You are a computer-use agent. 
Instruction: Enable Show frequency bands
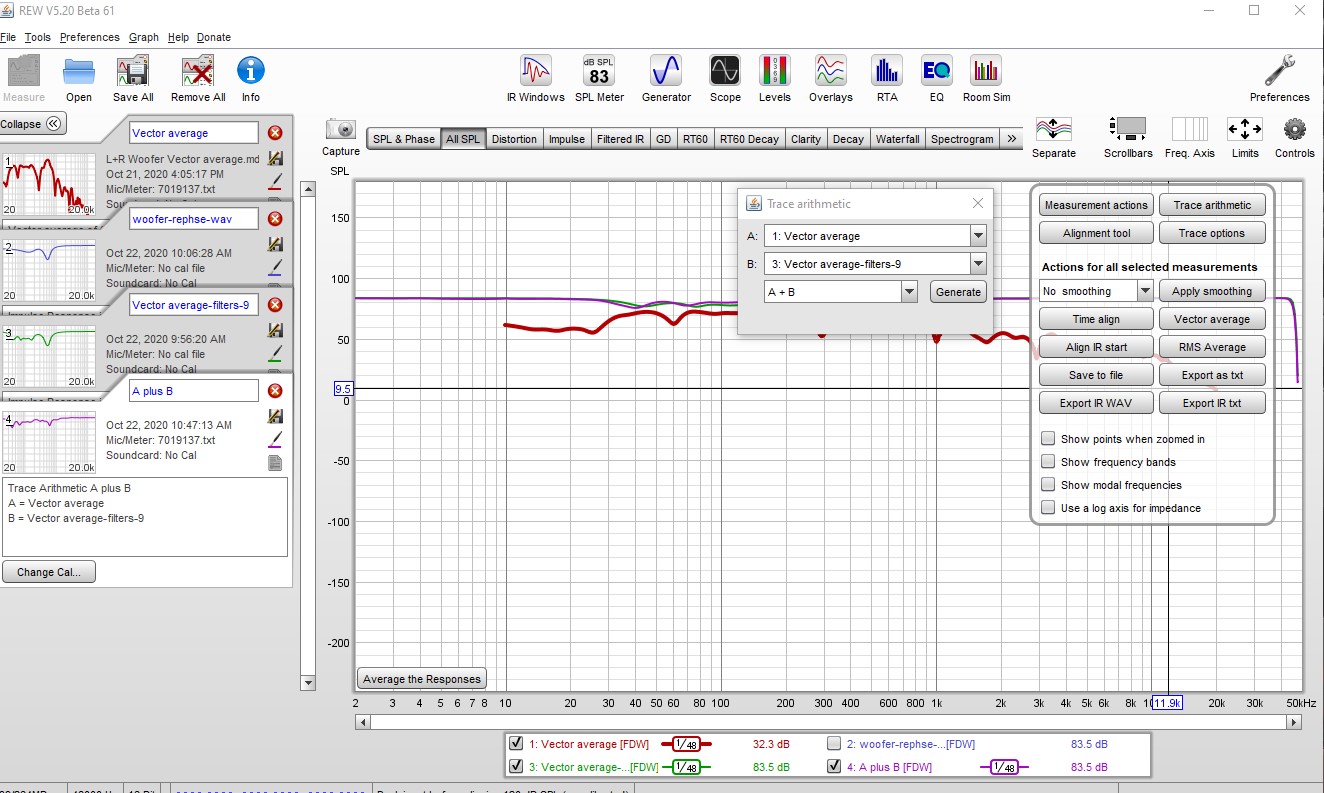pos(1048,462)
